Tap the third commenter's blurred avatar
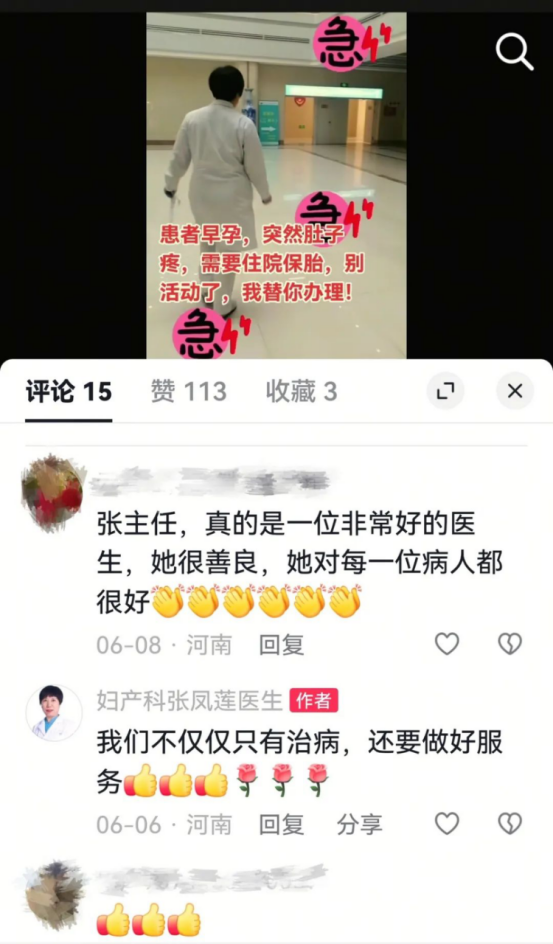The image size is (553, 944). 54,894
